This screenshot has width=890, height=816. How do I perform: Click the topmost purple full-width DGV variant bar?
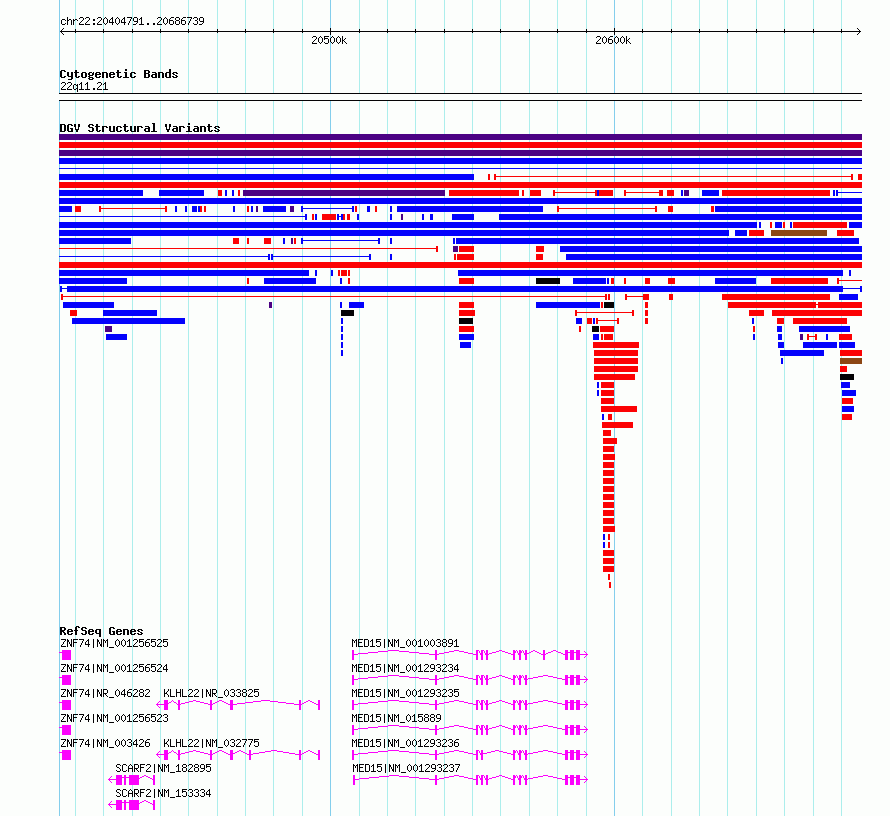tap(460, 137)
